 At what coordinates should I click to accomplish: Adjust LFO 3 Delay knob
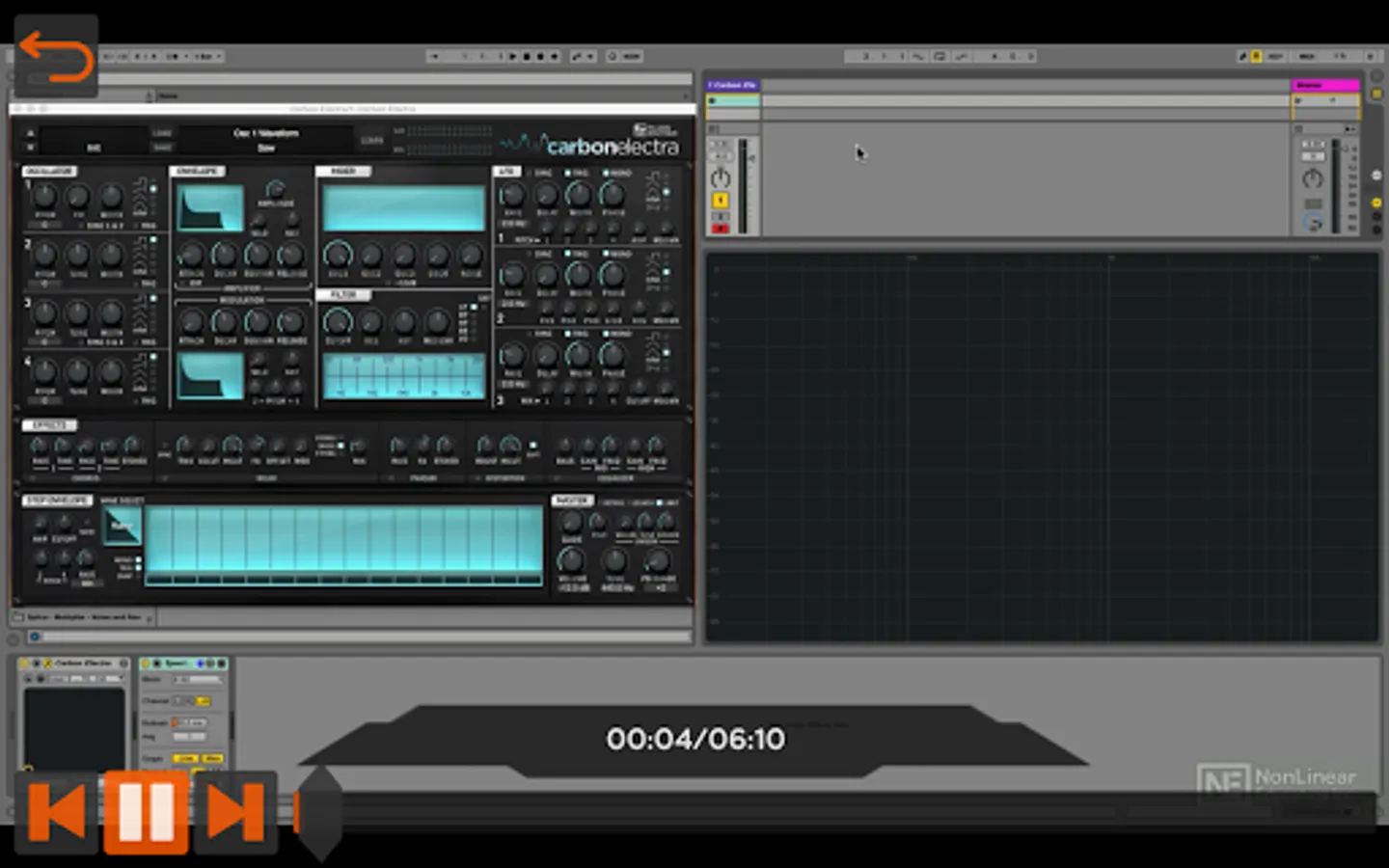pos(547,356)
